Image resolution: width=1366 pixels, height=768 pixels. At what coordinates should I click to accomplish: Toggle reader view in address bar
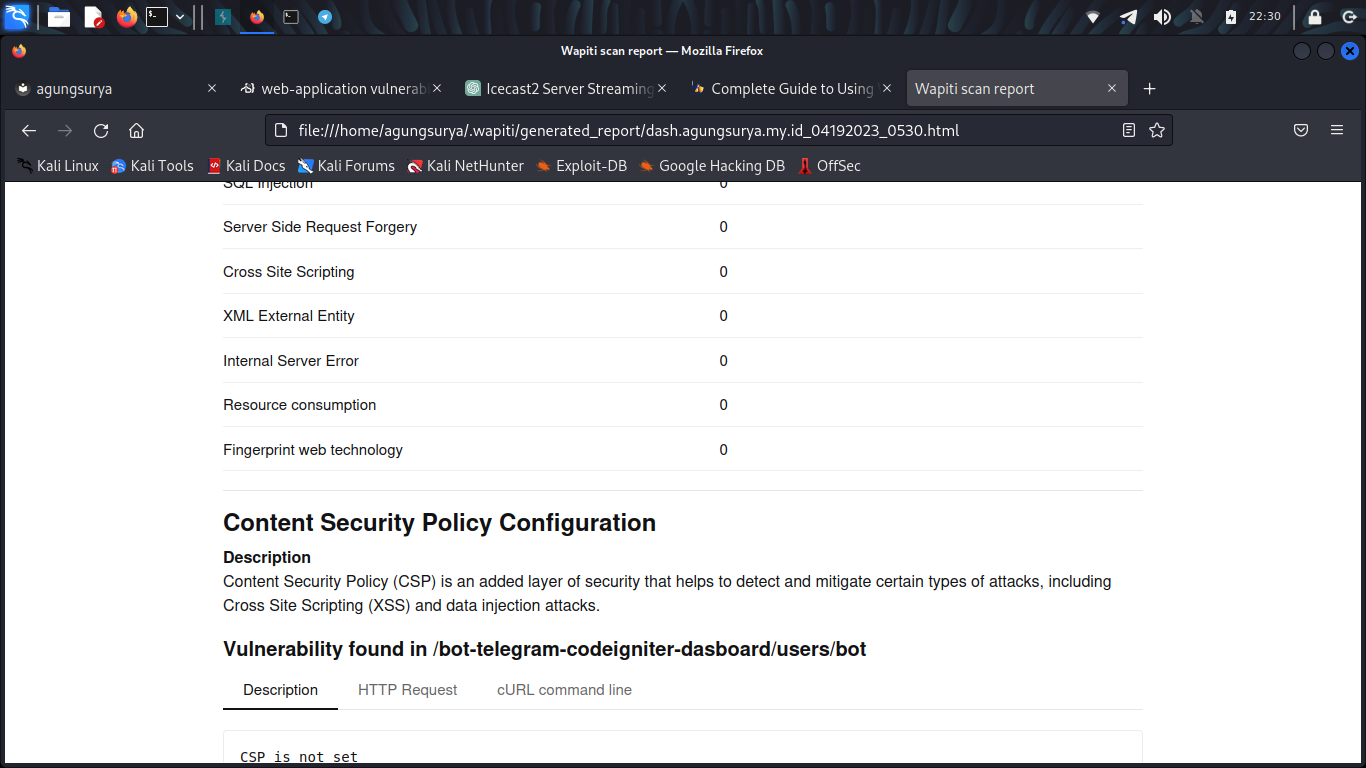1129,130
